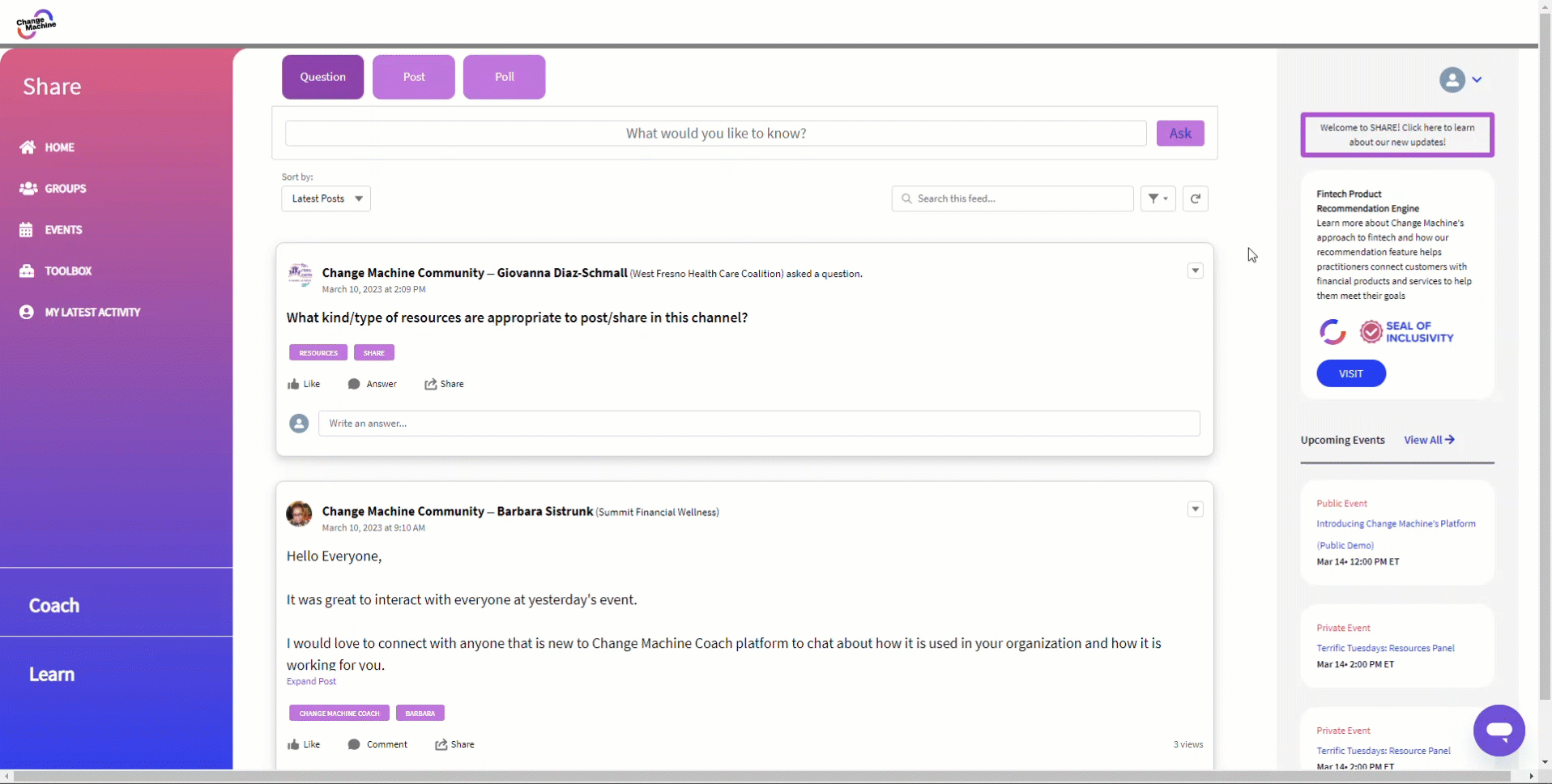The image size is (1552, 784).
Task: Click the 'March 10, 2023 at 2:09 PM' timestamp
Action: pyautogui.click(x=373, y=289)
